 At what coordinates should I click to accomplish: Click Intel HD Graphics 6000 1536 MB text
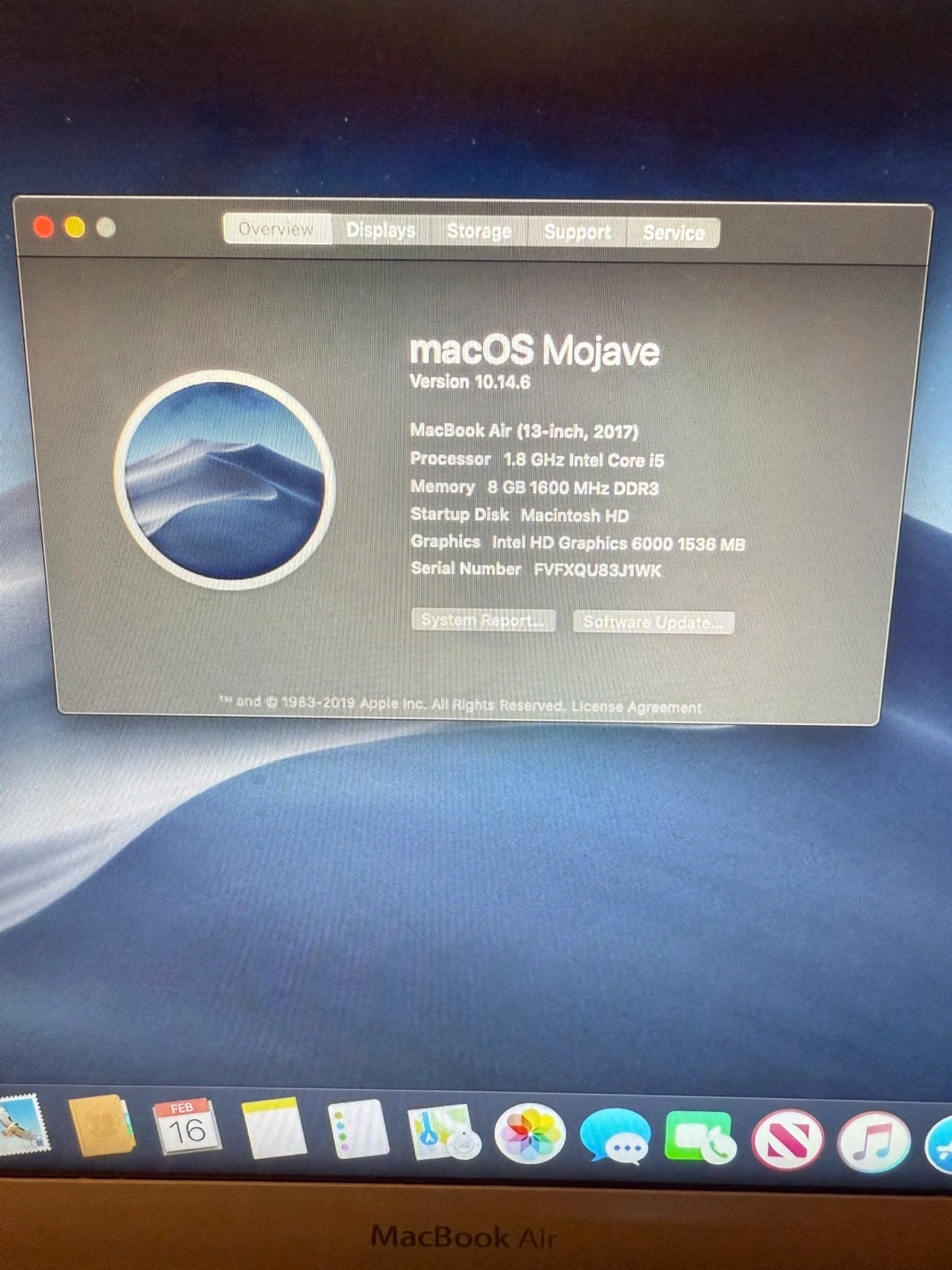[x=619, y=543]
